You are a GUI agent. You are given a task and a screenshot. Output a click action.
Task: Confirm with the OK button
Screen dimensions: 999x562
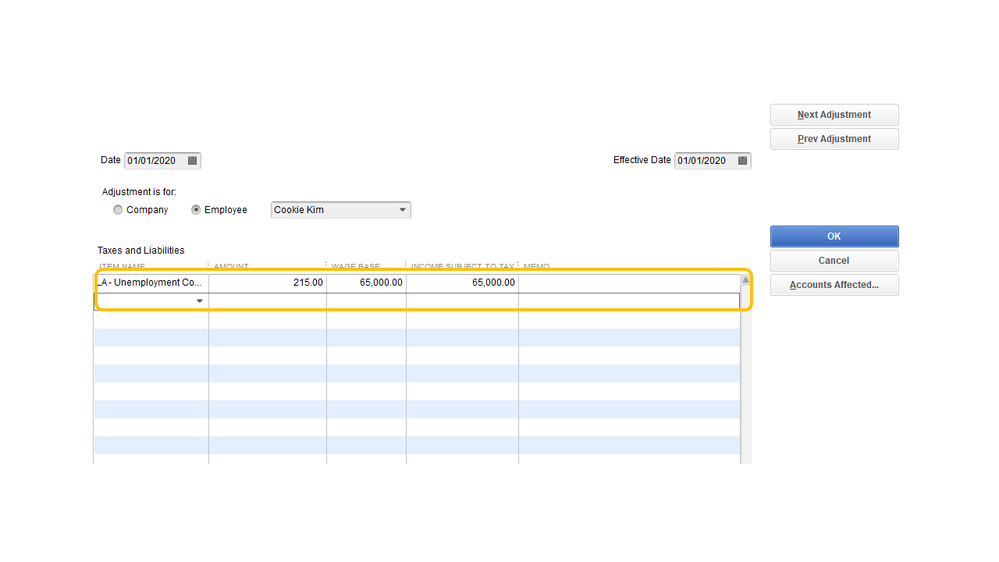(x=834, y=236)
